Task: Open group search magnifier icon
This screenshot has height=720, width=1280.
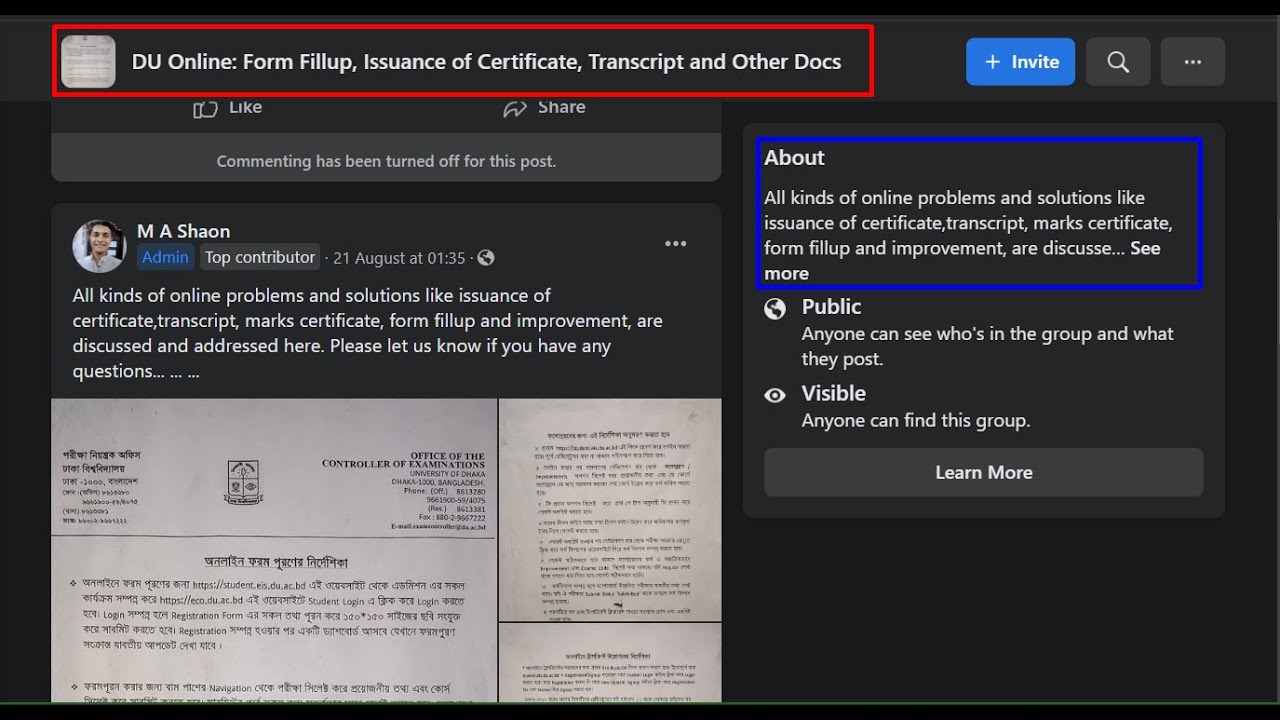Action: pos(1118,62)
